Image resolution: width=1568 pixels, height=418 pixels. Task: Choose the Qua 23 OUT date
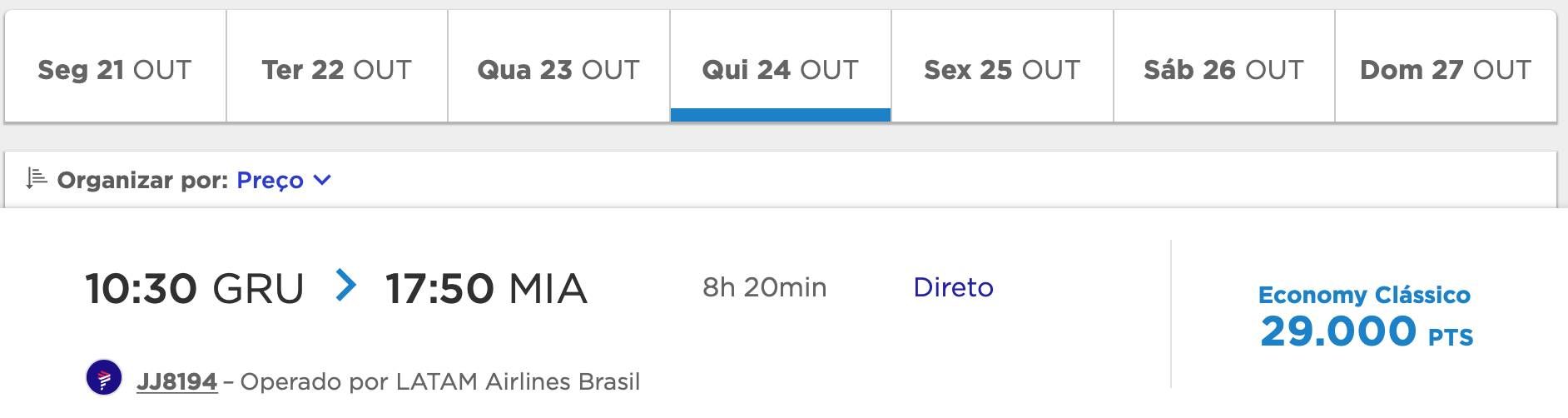pos(558,70)
